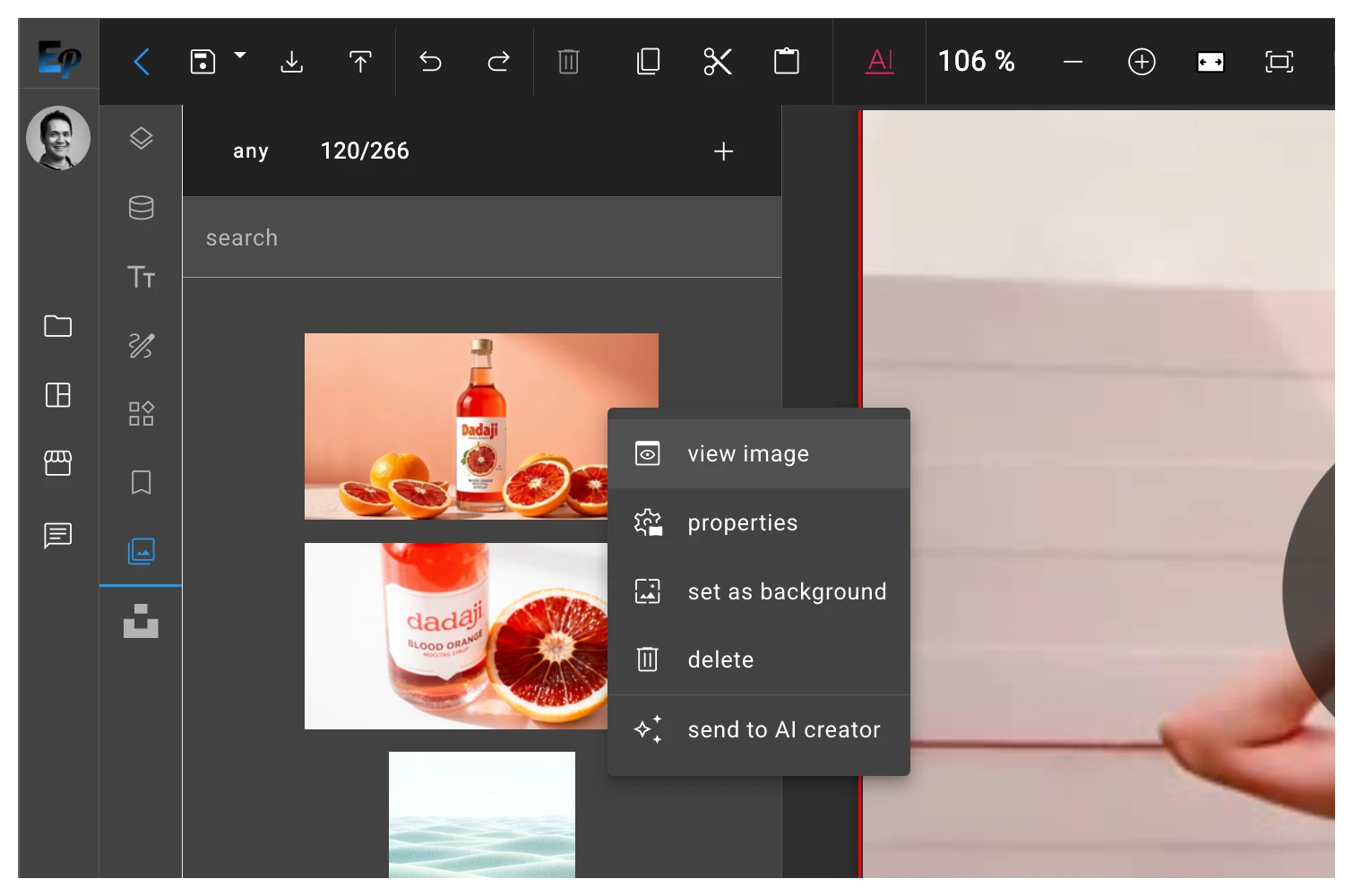1353x896 pixels.
Task: Click the scissors cut icon
Action: (x=717, y=61)
